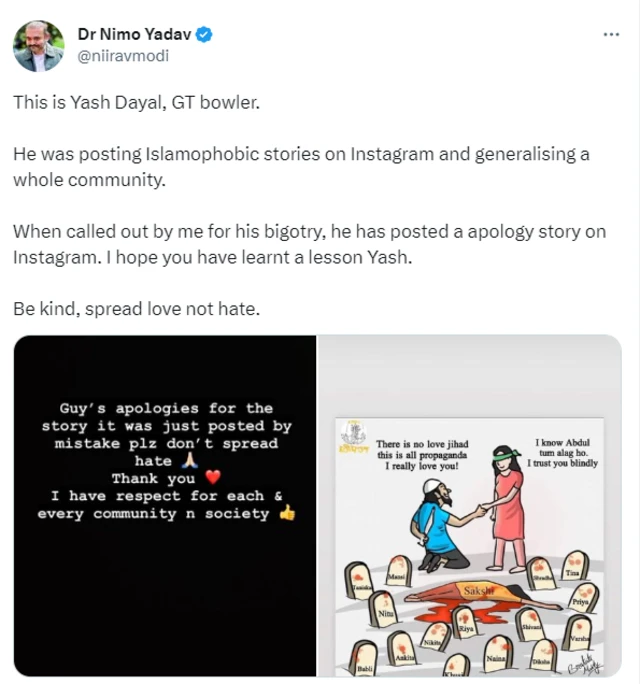Click the paragraph starting "He was posting"

300,167
